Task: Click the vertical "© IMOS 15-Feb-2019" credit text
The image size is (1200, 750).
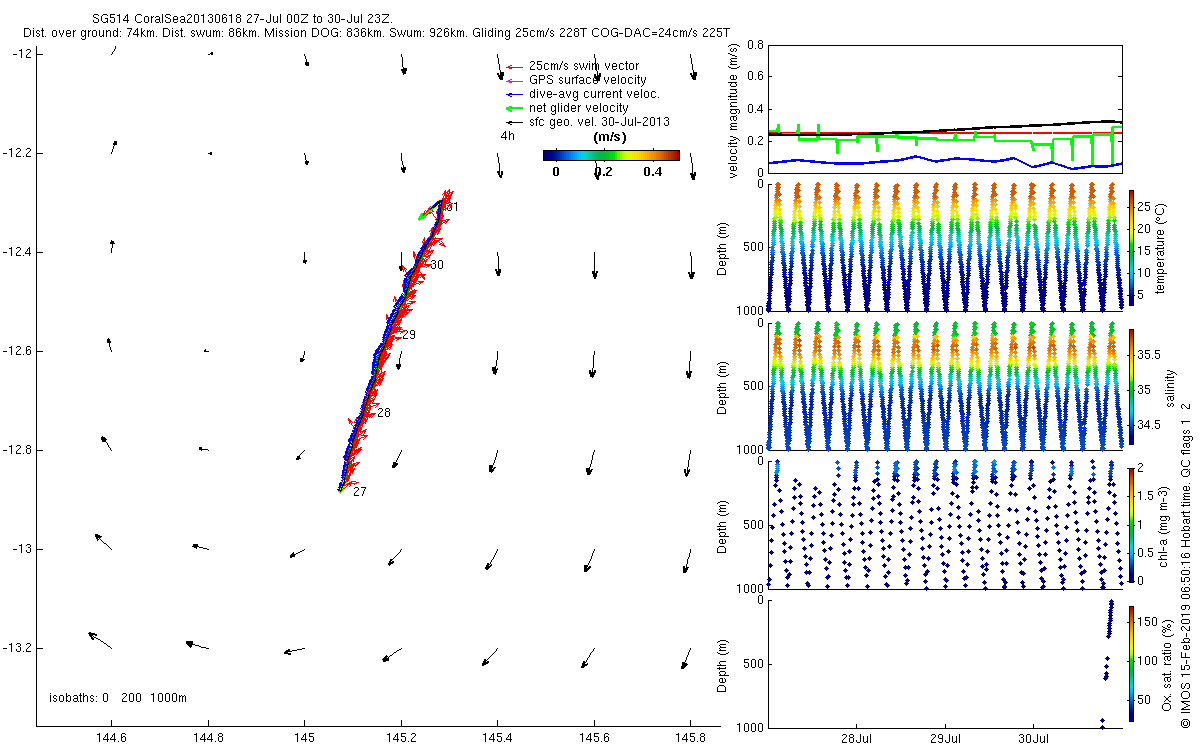Action: (1185, 563)
